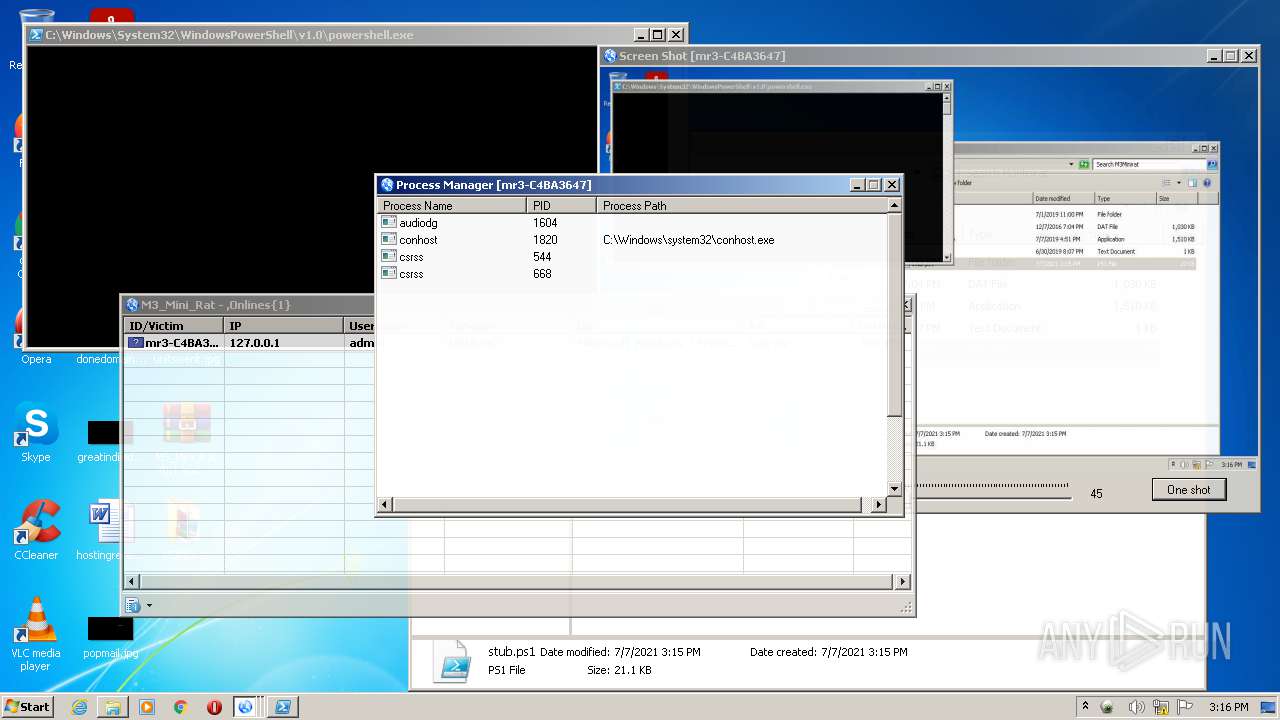Open Action Center flag in system tray
The height and width of the screenshot is (720, 1280).
[1186, 707]
